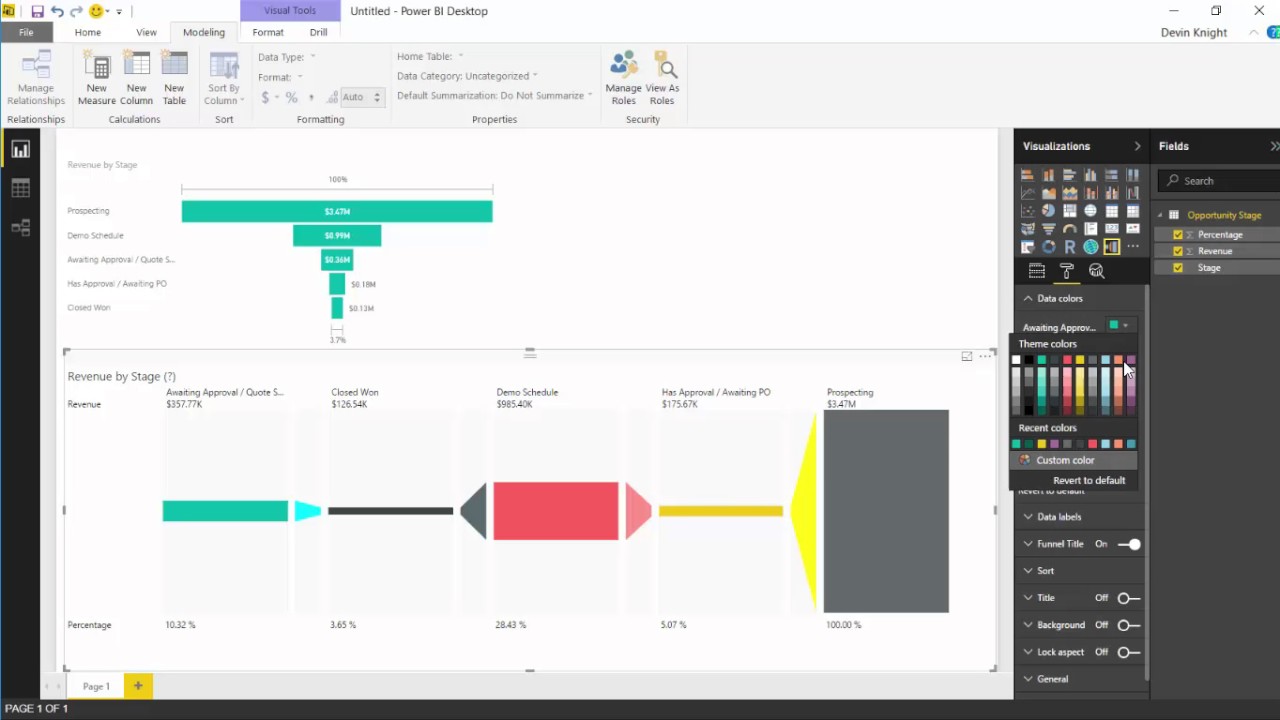
Task: Pick the funnel visualization icon
Action: pos(1048,229)
